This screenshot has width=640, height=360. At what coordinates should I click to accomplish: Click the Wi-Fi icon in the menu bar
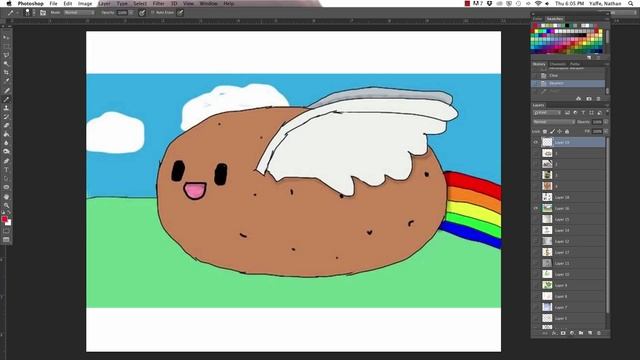538,3
